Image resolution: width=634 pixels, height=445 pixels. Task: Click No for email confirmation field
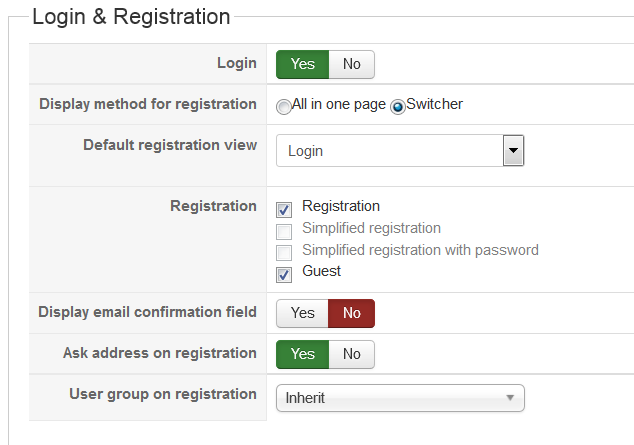point(352,313)
